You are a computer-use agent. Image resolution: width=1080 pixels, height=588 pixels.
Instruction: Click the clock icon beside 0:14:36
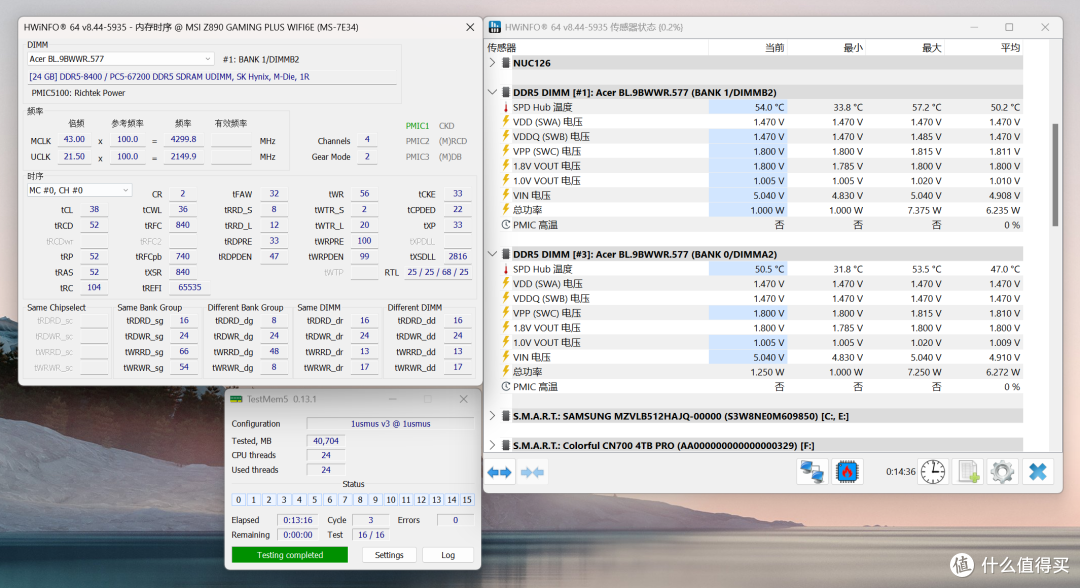(x=933, y=472)
